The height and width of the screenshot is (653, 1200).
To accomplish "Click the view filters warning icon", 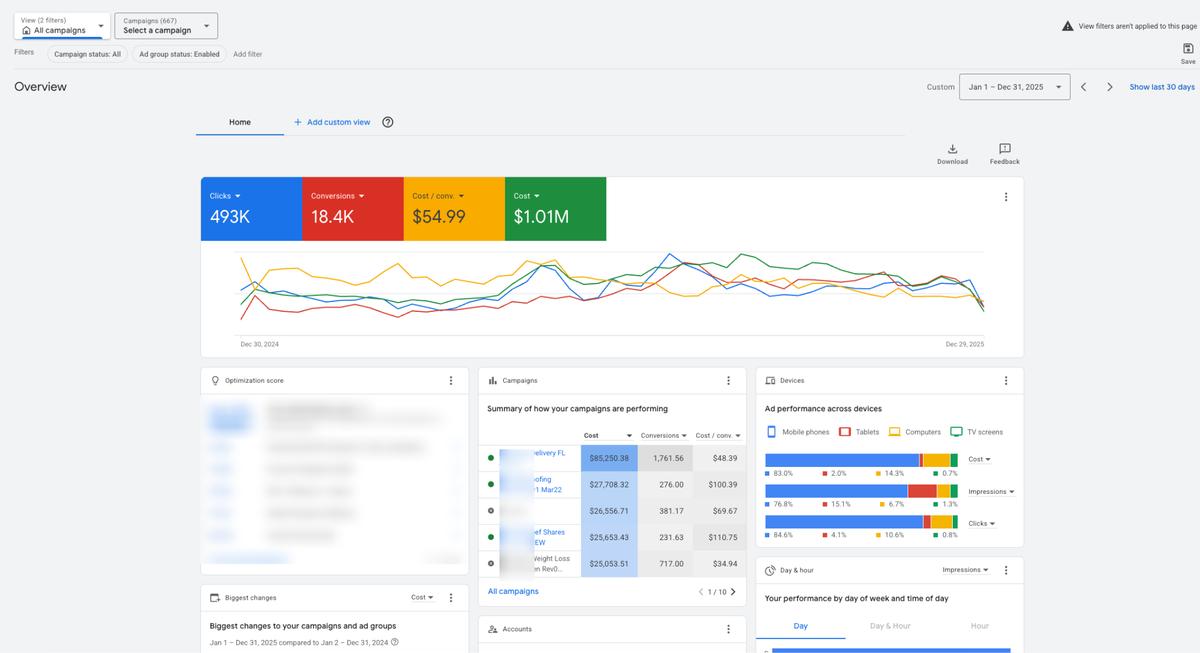I will click(x=1068, y=26).
